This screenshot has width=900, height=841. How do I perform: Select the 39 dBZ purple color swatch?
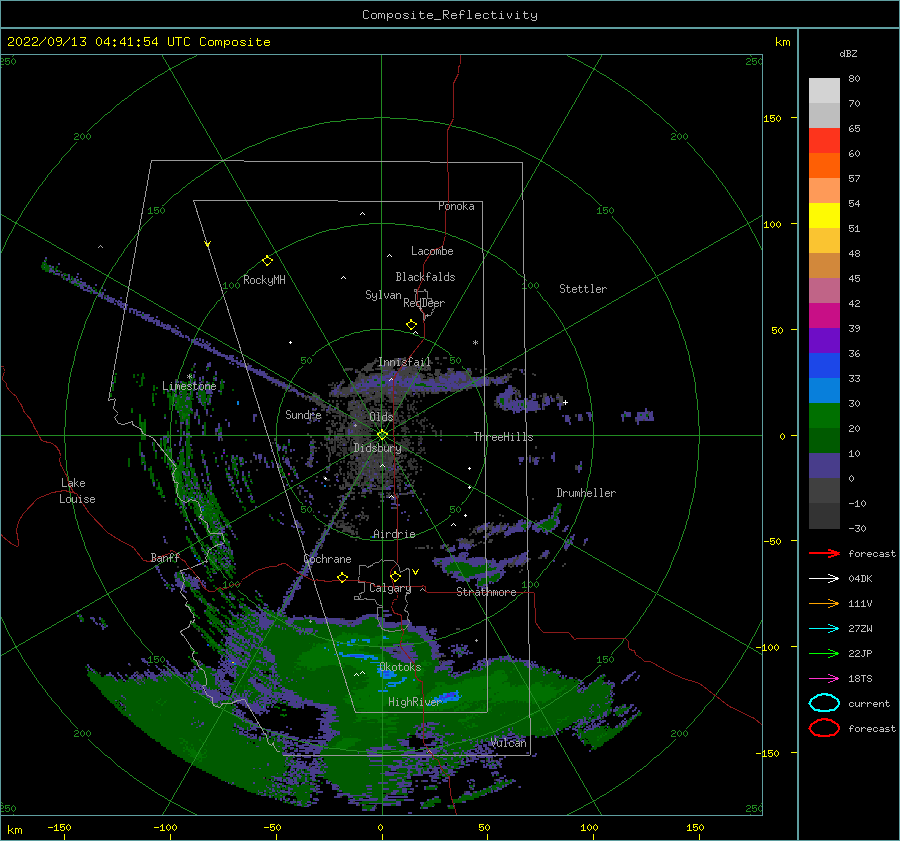click(x=824, y=340)
